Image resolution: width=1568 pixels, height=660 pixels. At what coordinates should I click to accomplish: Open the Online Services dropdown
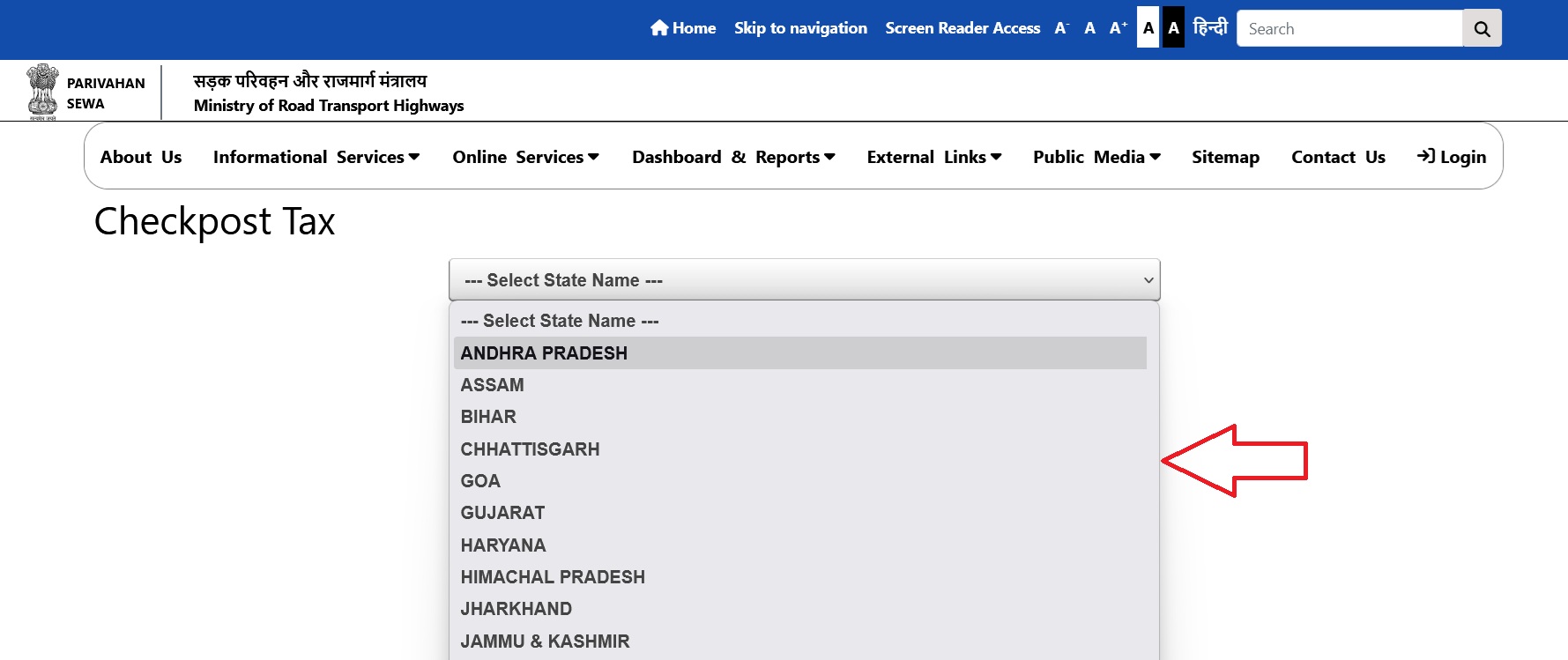click(x=525, y=157)
